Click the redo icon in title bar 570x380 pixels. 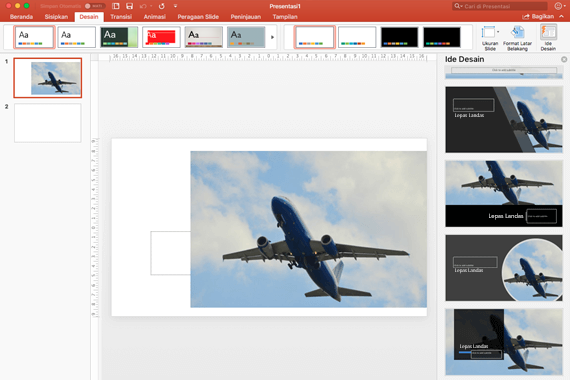162,6
